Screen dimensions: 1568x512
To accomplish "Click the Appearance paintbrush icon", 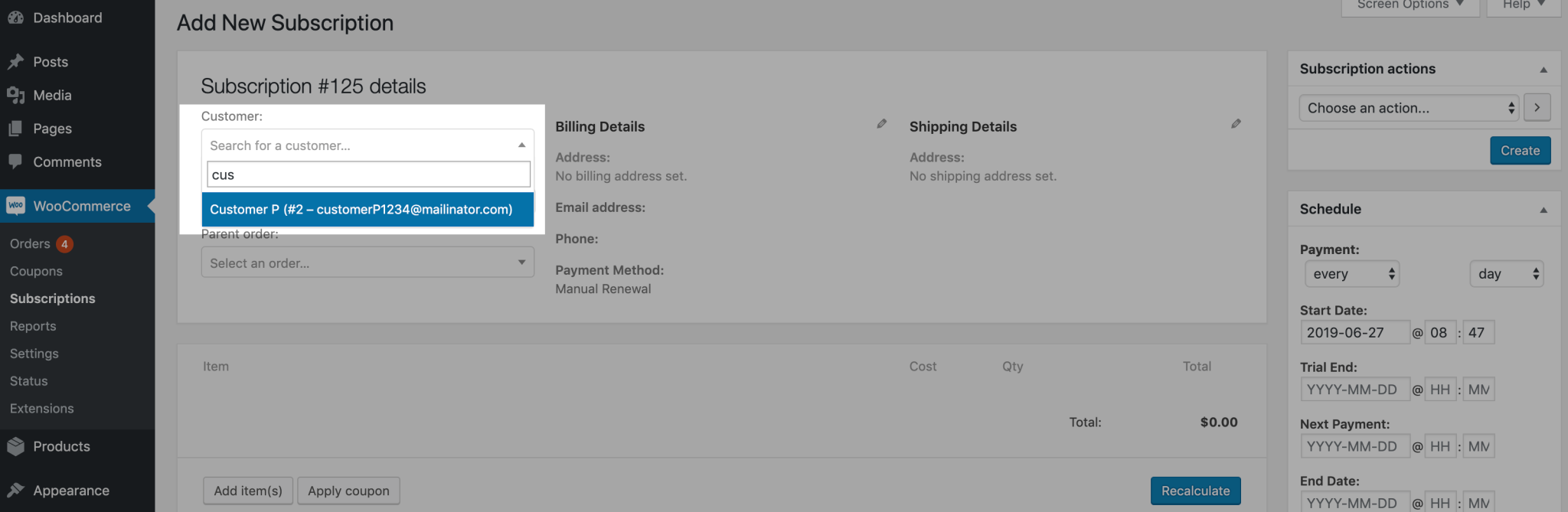I will tap(15, 490).
